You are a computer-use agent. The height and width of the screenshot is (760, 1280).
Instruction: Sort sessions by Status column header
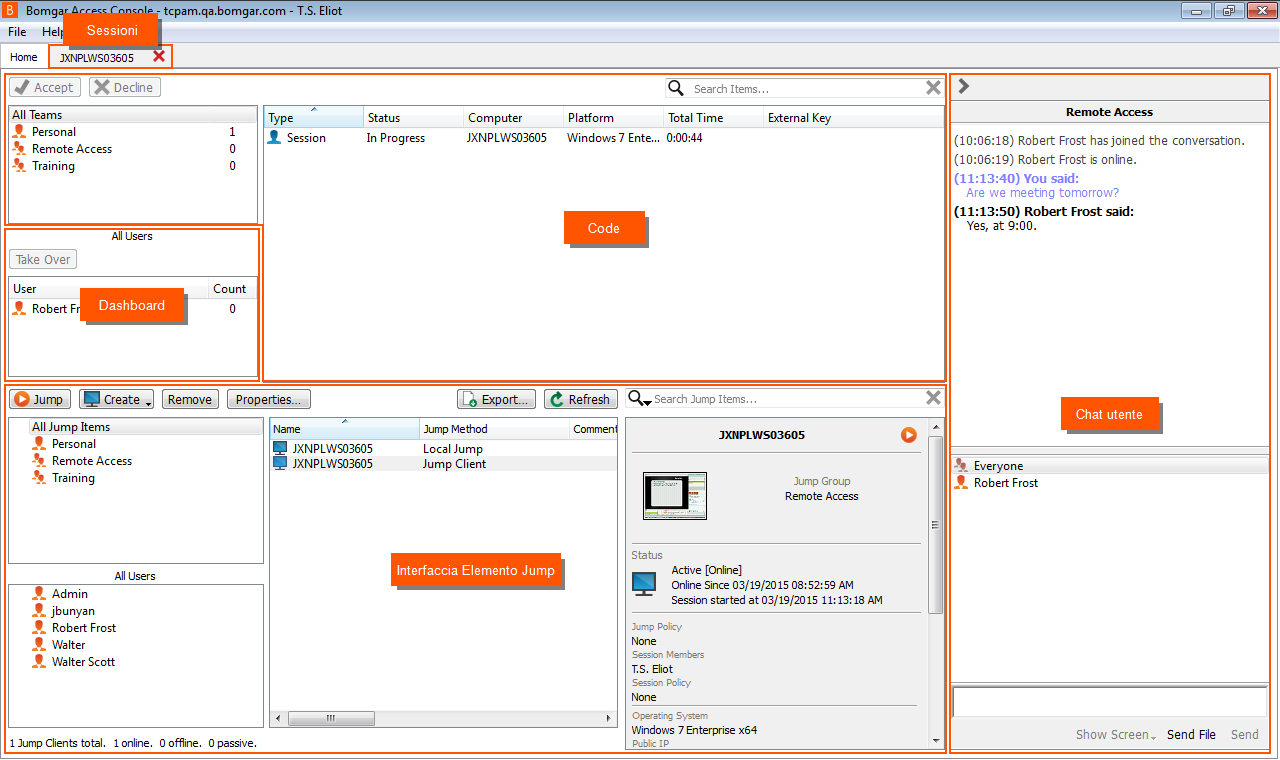tap(413, 117)
